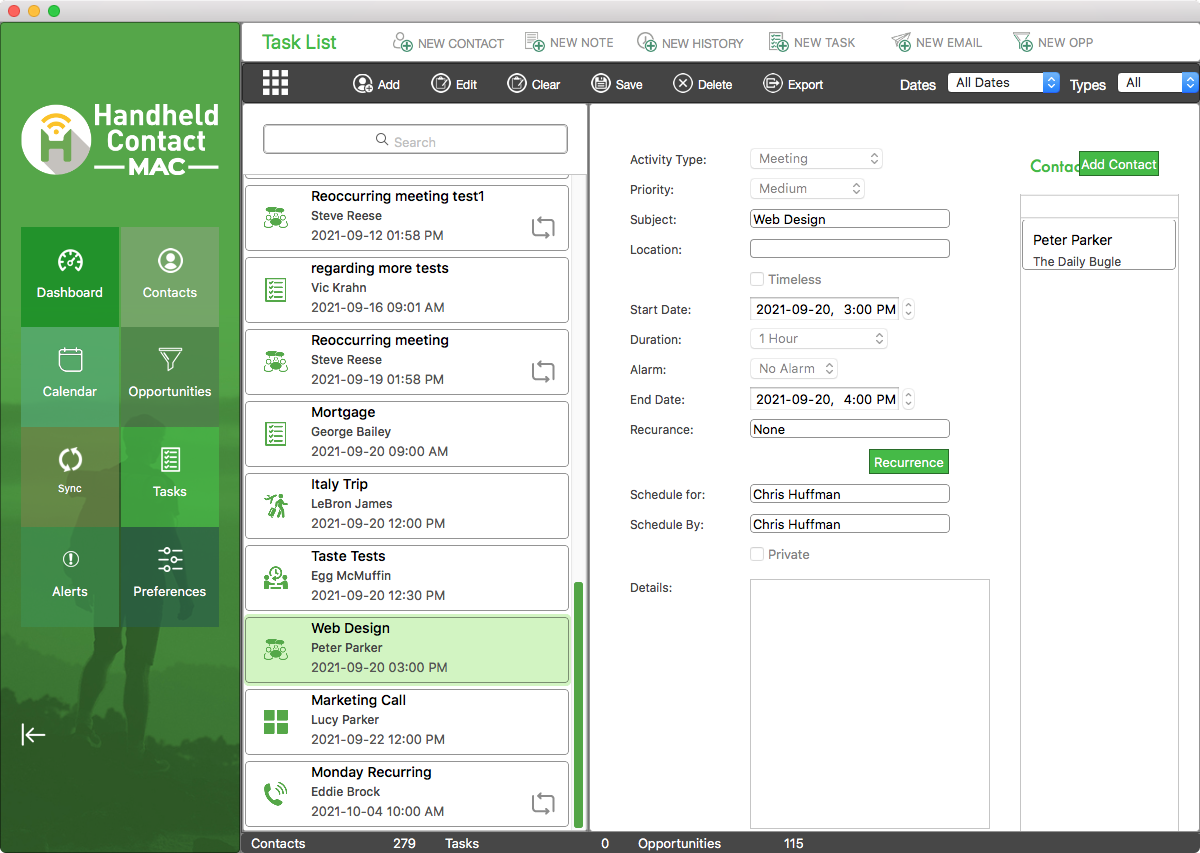
Task: Toggle the Private checkbox
Action: [757, 554]
